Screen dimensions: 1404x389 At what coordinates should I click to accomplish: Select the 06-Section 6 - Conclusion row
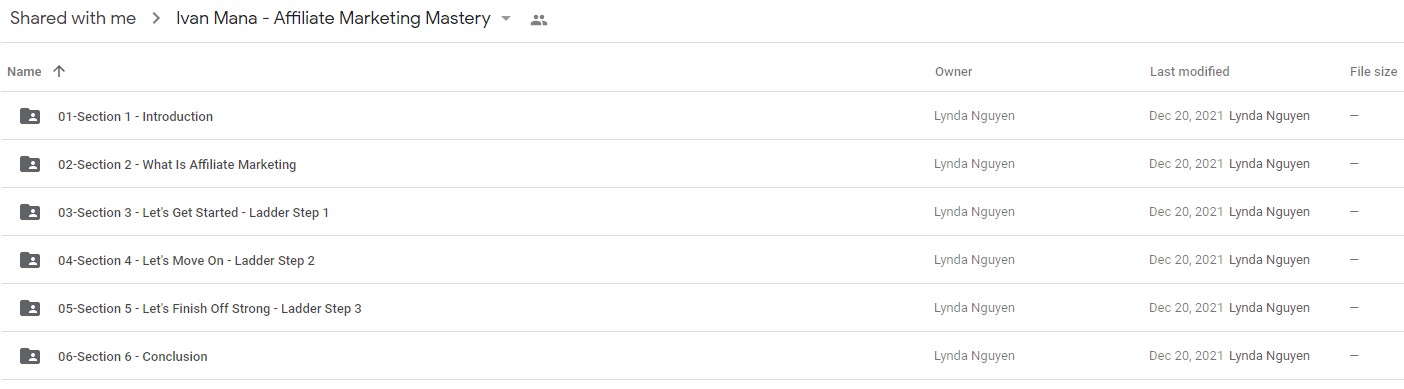point(702,356)
